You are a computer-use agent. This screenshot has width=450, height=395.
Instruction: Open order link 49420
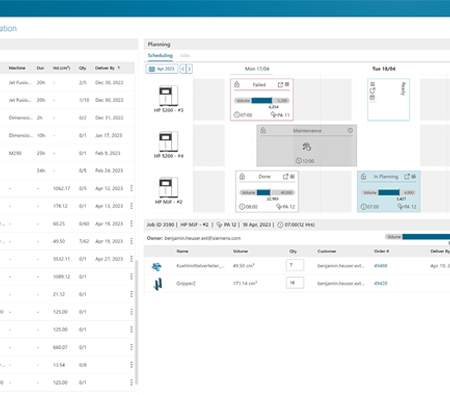click(x=380, y=283)
